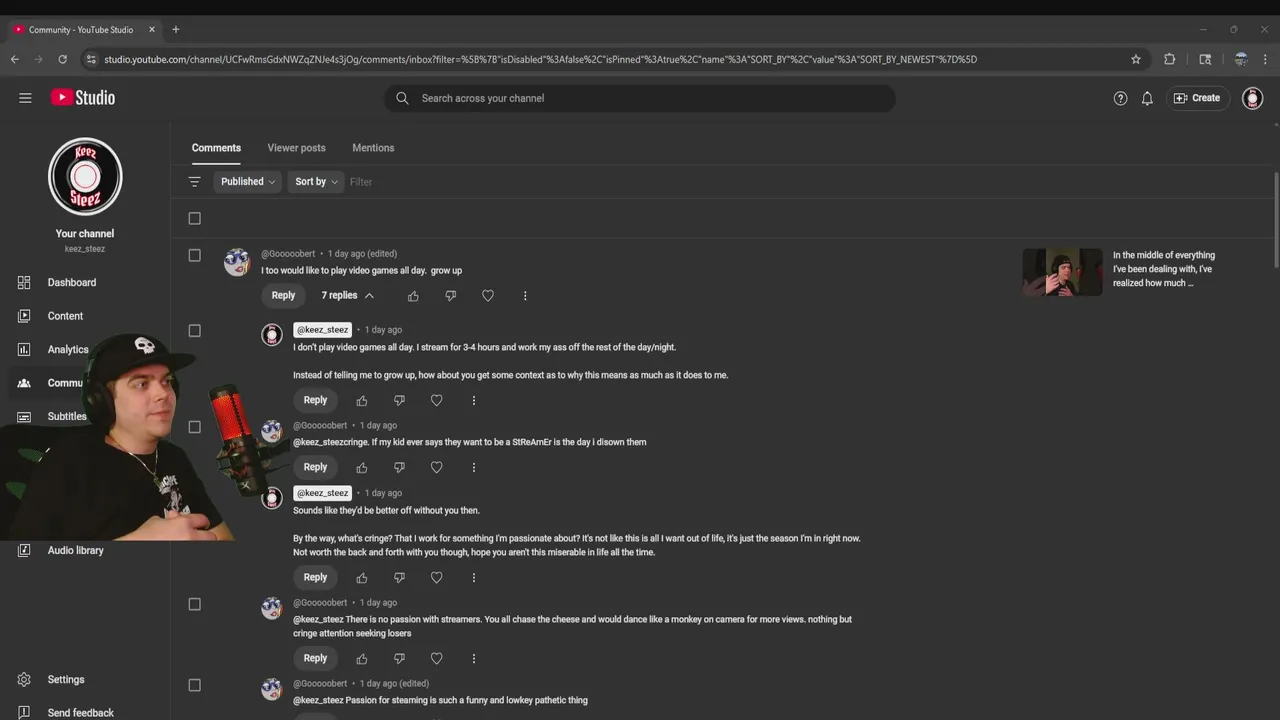Open the hamburger navigation menu
Viewport: 1280px width, 720px height.
pos(25,98)
